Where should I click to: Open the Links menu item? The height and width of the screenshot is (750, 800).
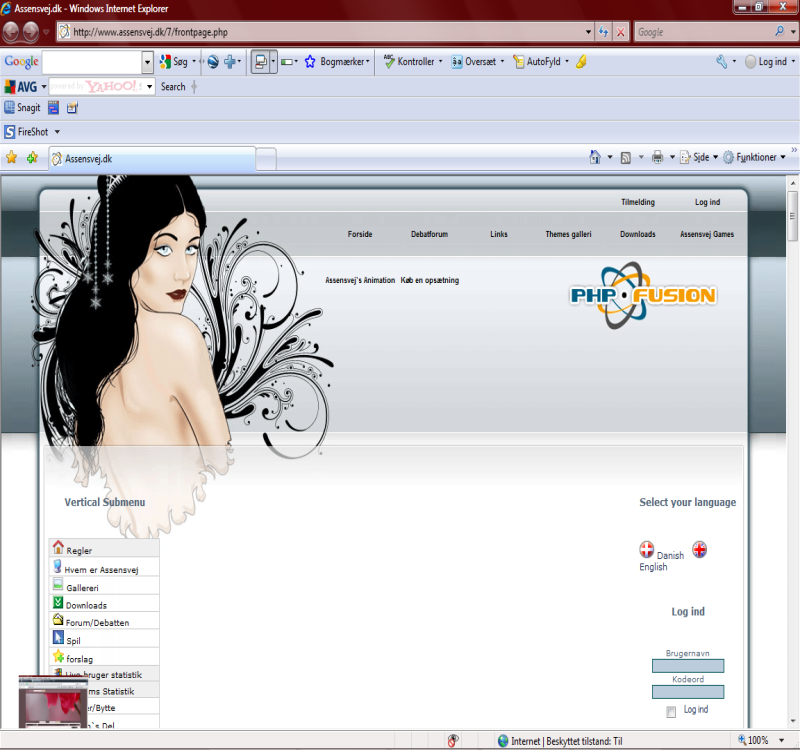pyautogui.click(x=499, y=234)
